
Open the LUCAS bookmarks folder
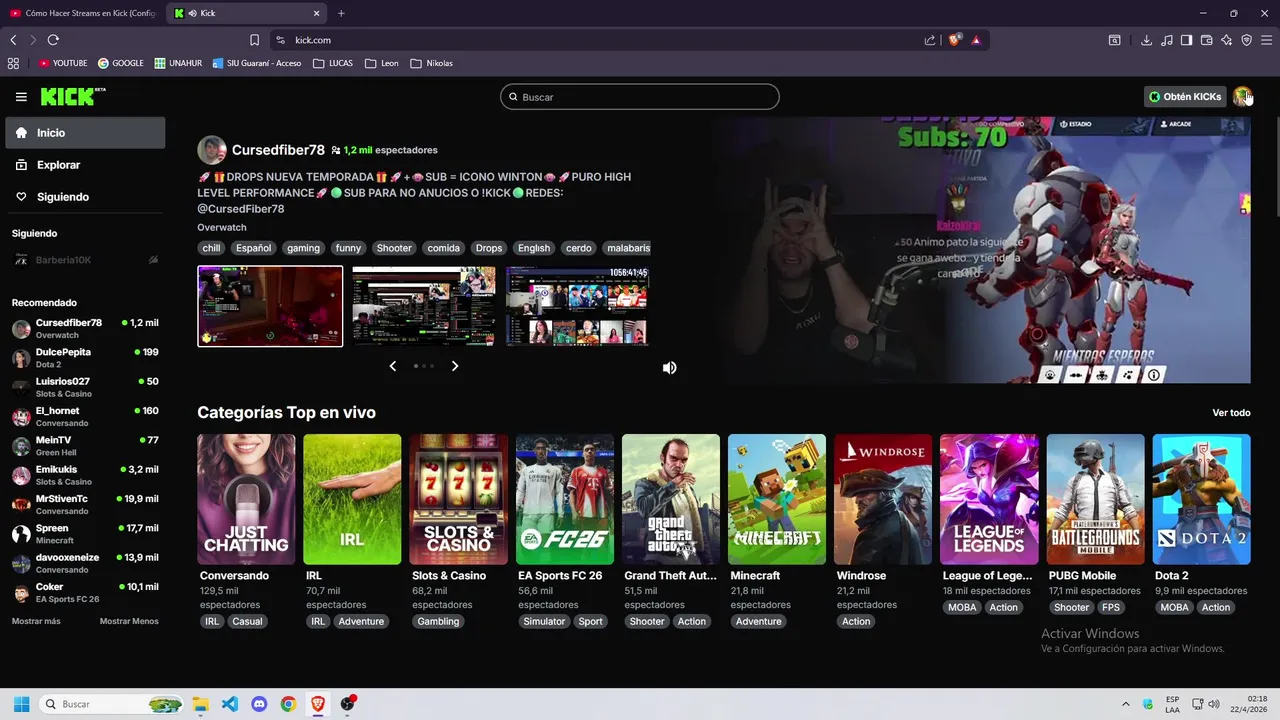pyautogui.click(x=333, y=63)
